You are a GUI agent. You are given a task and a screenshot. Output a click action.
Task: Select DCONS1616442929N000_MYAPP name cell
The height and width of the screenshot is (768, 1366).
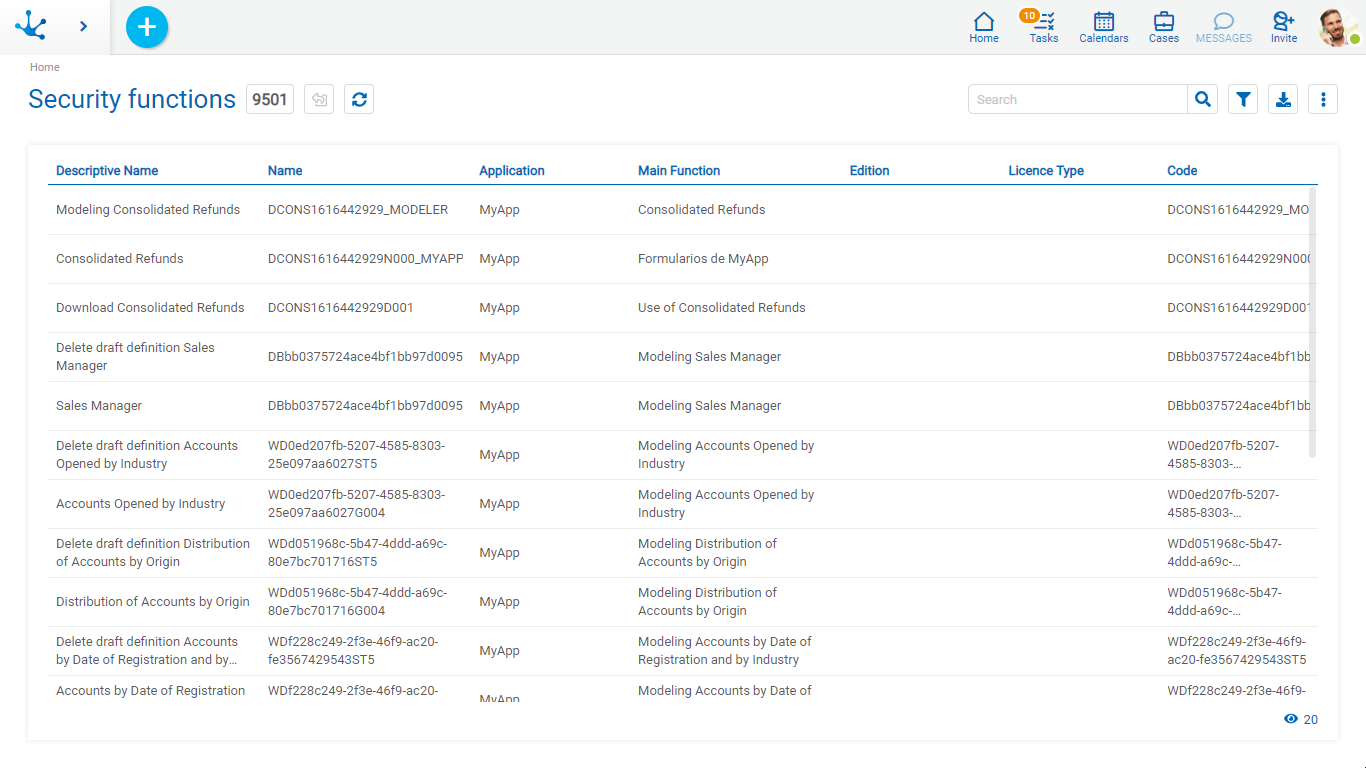point(366,259)
